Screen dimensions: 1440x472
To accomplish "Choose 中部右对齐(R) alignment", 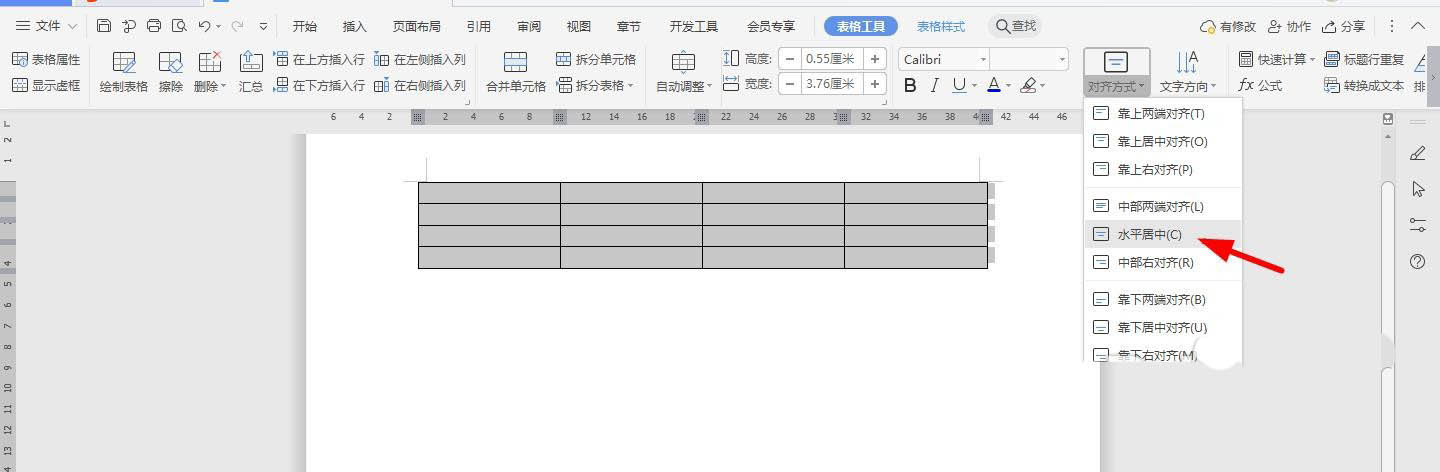I will 1163,263.
